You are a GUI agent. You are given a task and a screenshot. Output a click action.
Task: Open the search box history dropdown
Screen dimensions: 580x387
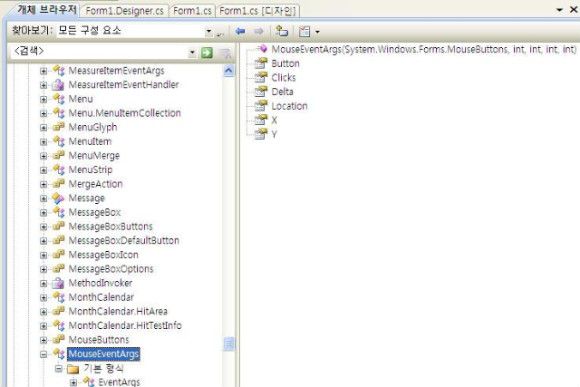(x=192, y=53)
